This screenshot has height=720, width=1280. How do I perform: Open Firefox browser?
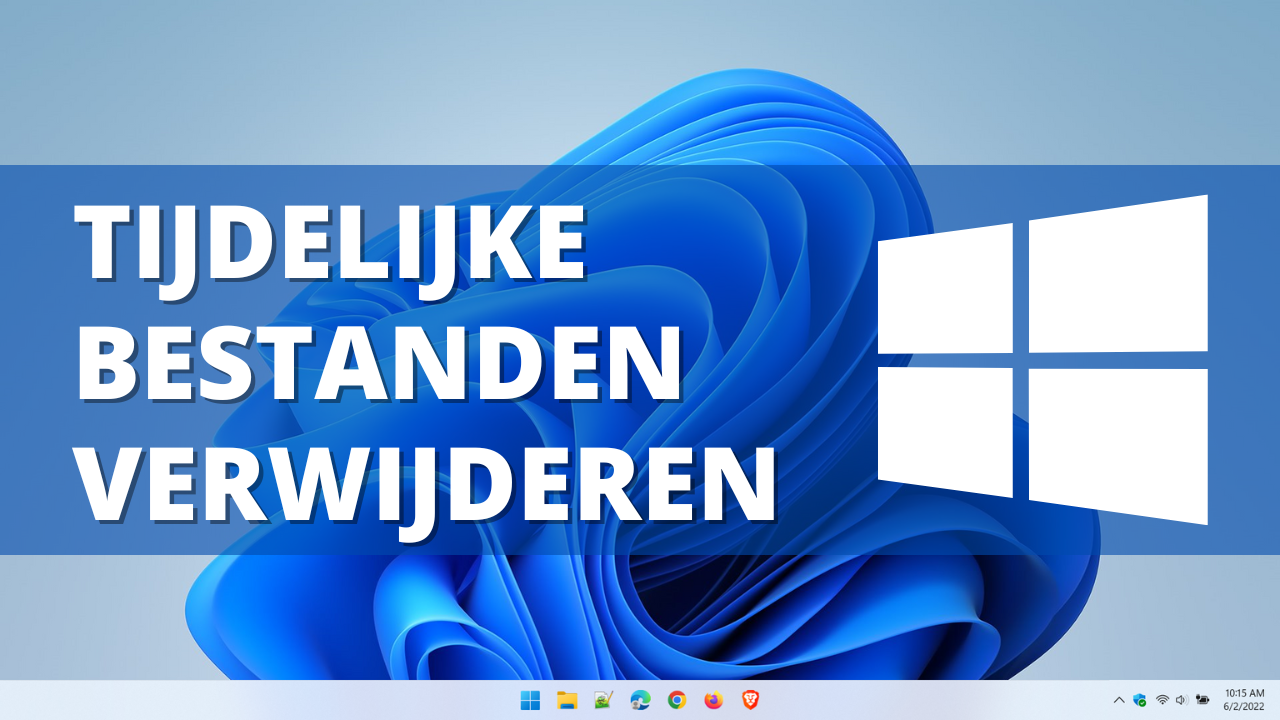pos(712,702)
